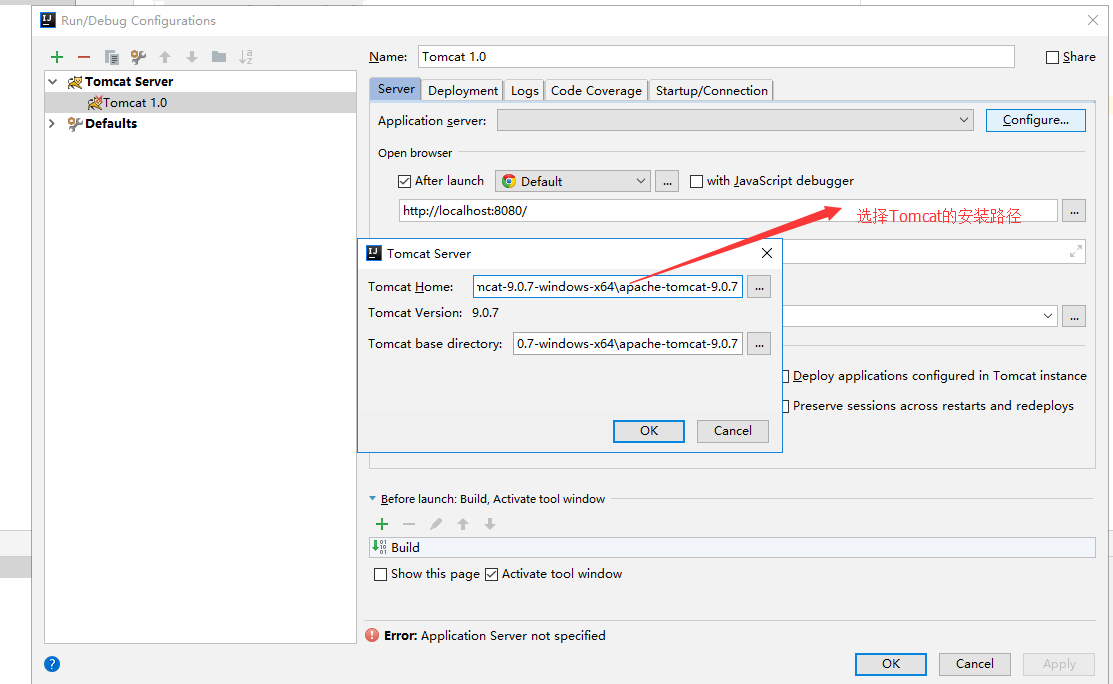This screenshot has width=1113, height=684.
Task: Move configuration down arrow in left toolbar
Action: click(192, 57)
